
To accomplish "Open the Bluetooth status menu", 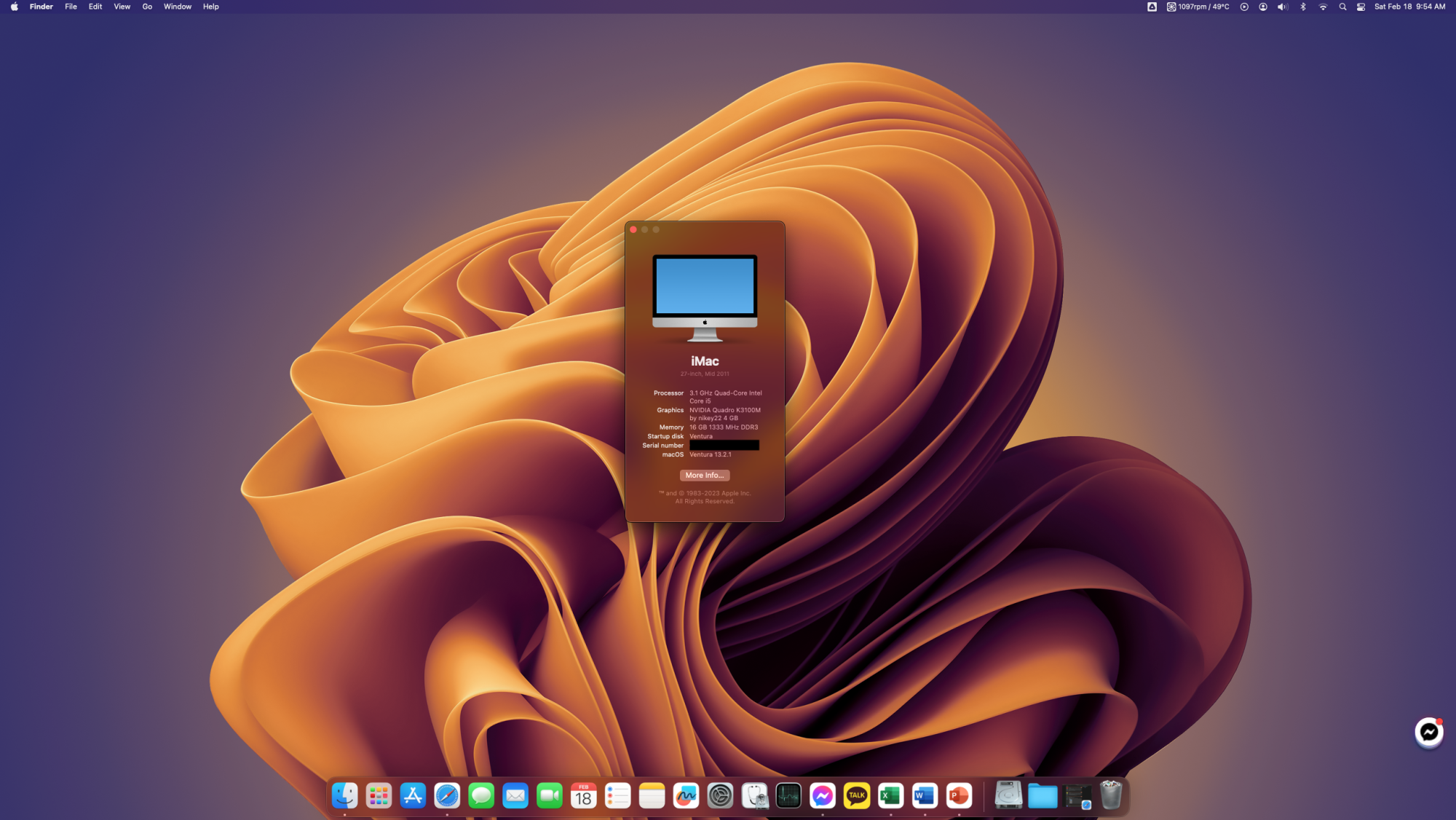I will tap(1303, 7).
